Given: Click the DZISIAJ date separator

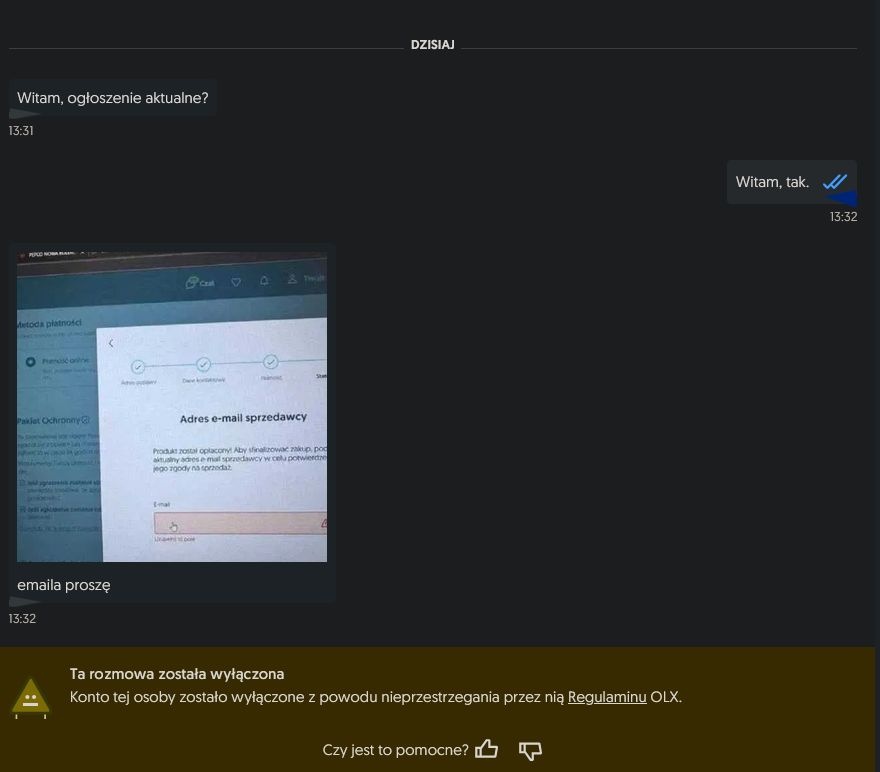Looking at the screenshot, I should click(x=432, y=45).
